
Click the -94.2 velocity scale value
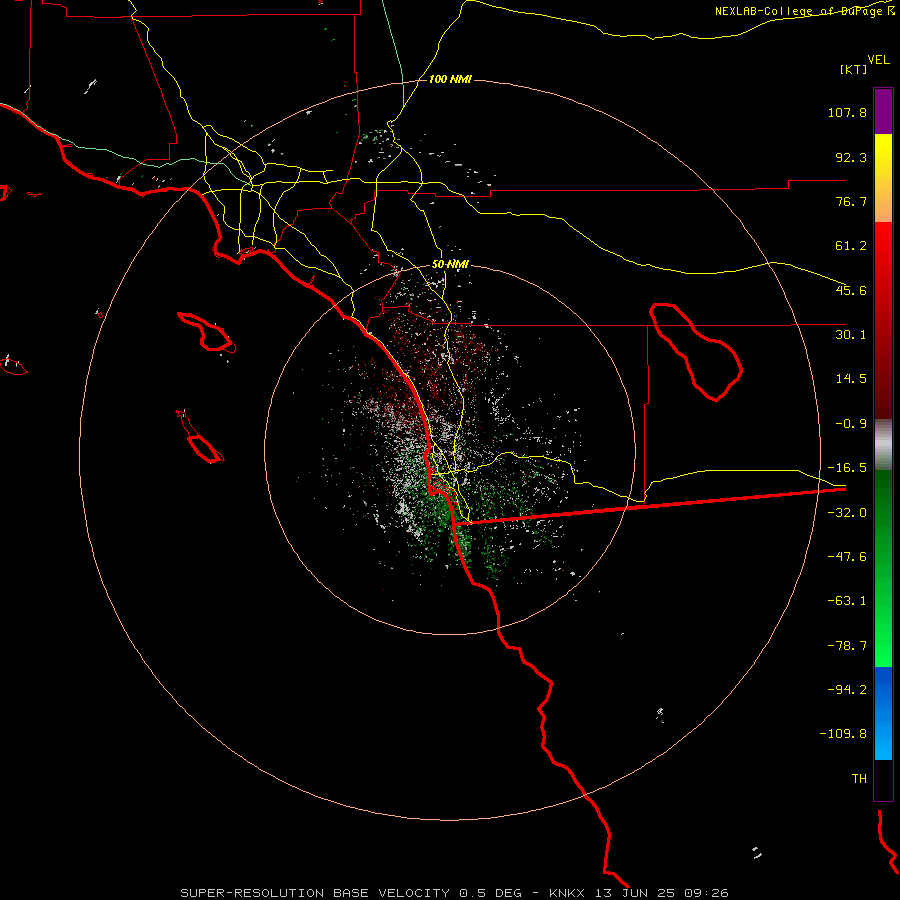[847, 690]
